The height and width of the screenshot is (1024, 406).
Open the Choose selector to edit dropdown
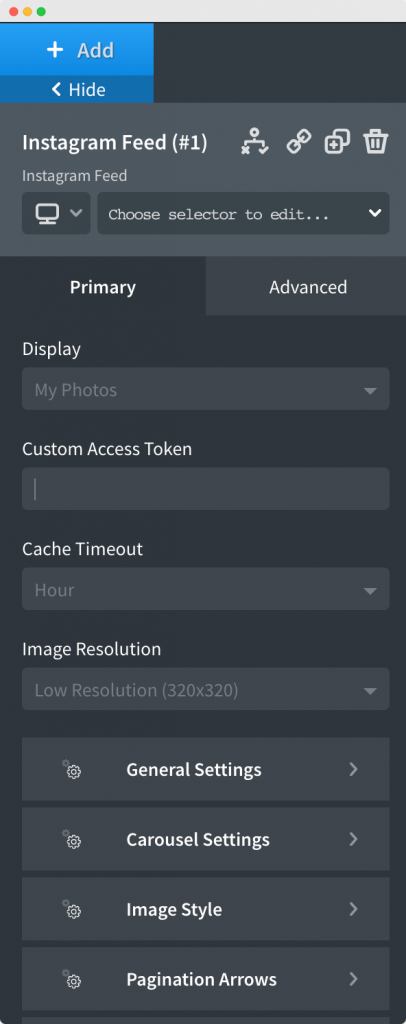[243, 213]
